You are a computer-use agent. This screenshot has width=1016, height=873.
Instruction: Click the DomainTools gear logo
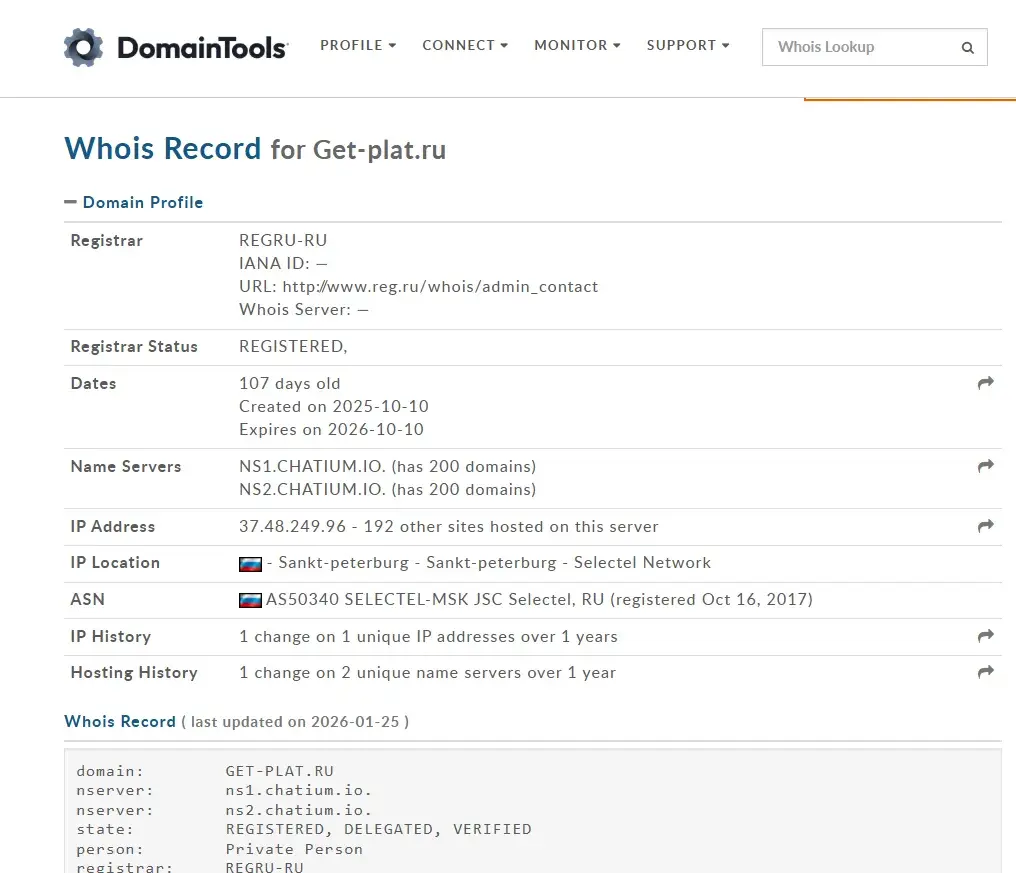pyautogui.click(x=84, y=47)
